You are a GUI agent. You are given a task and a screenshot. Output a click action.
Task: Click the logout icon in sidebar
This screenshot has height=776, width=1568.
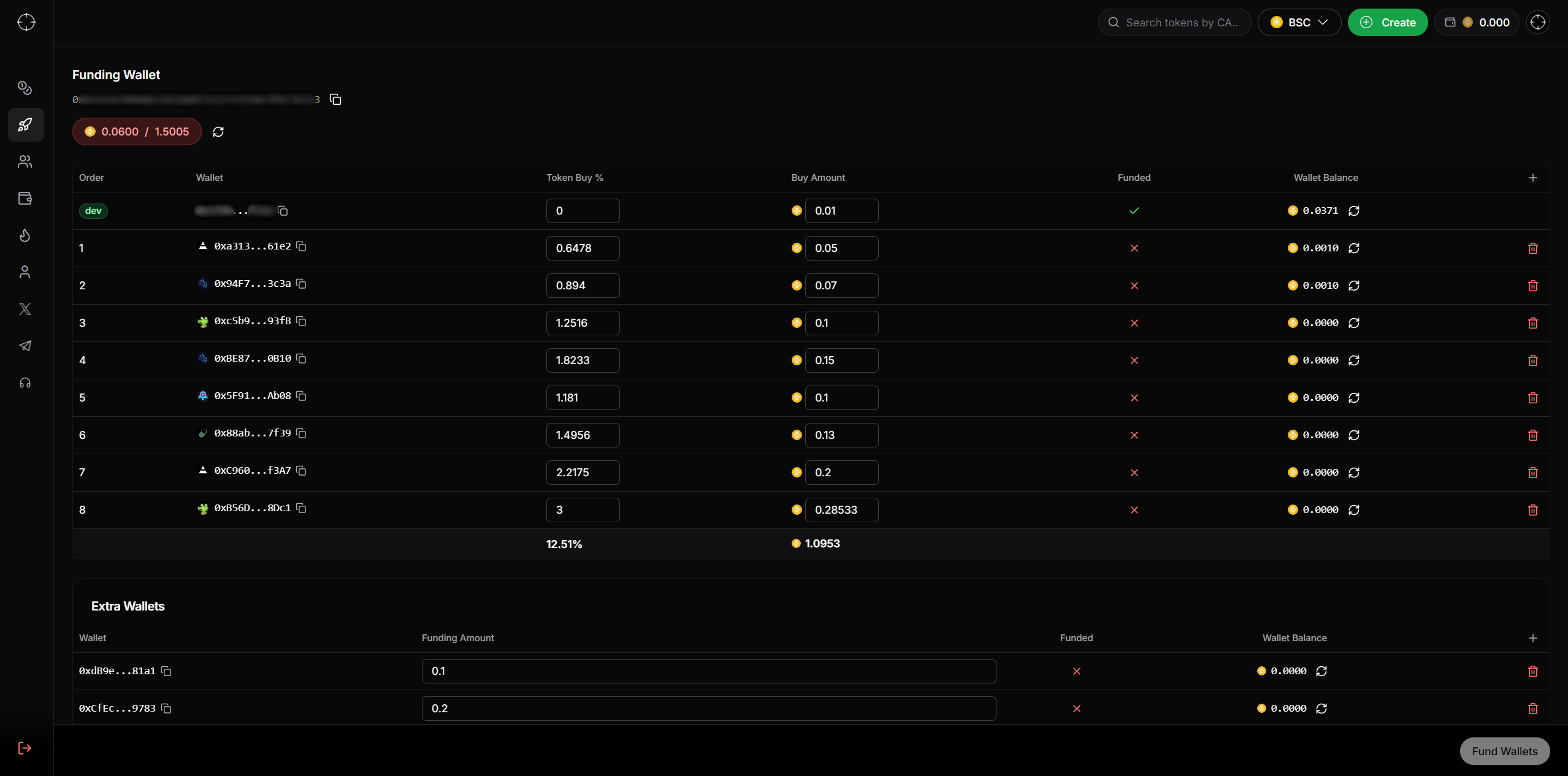(x=25, y=748)
